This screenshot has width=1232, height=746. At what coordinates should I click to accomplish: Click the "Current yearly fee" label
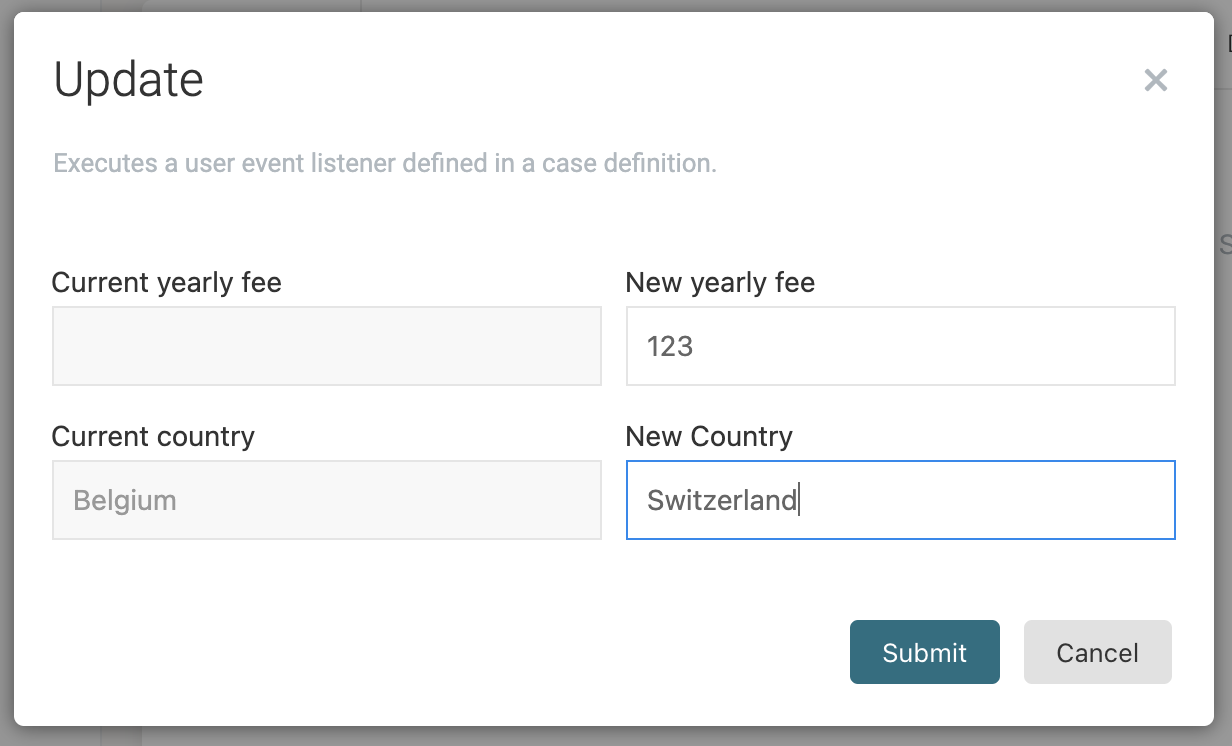[166, 283]
